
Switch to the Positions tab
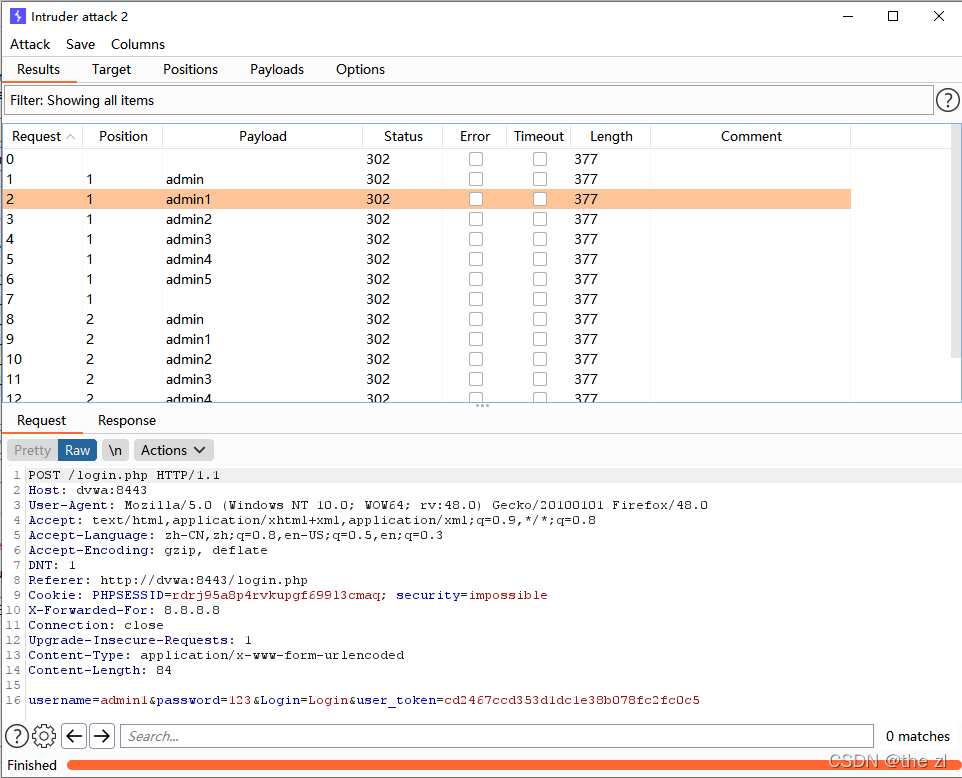[190, 69]
